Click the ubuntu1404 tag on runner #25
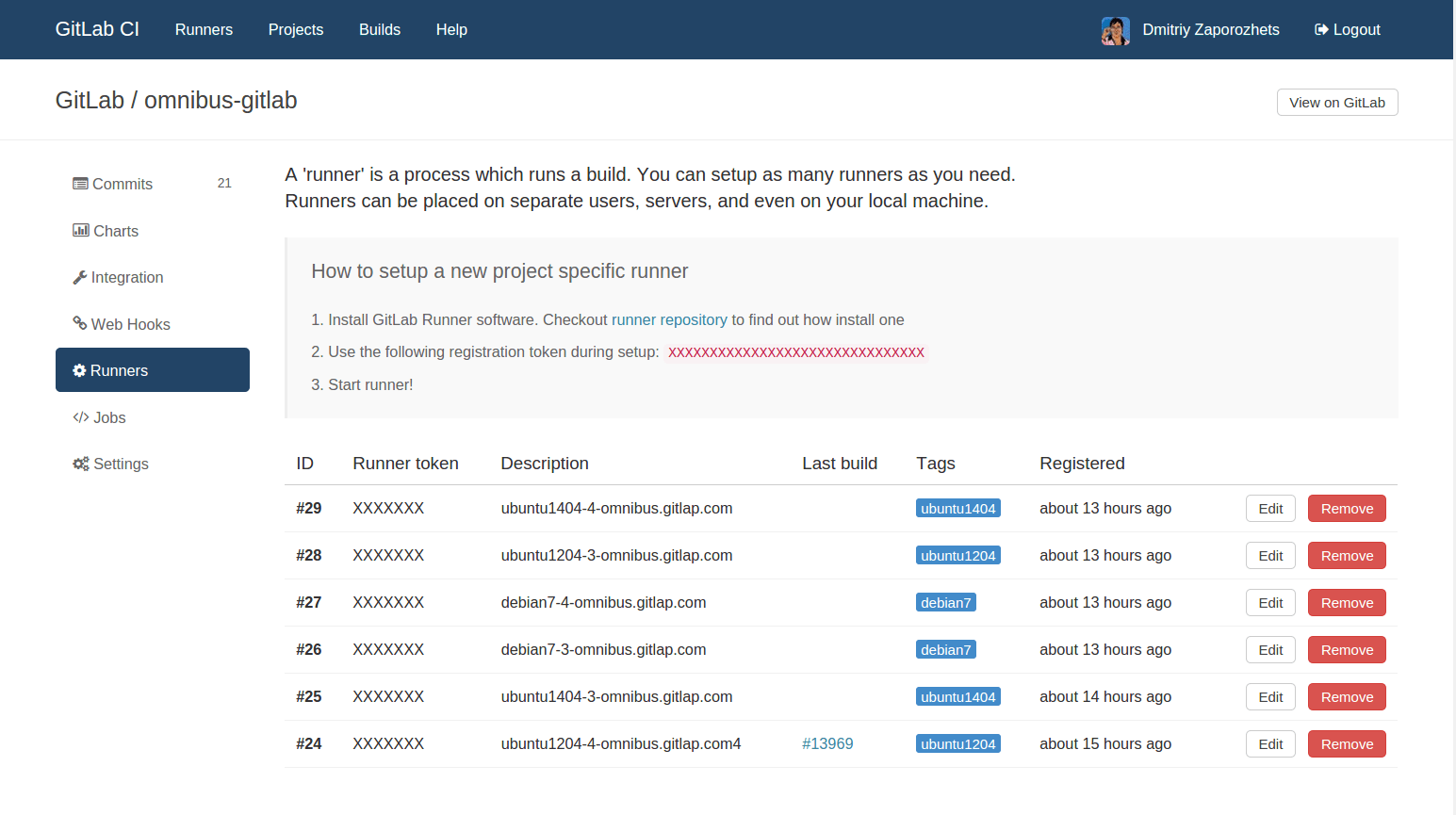This screenshot has width=1456, height=815. [957, 697]
